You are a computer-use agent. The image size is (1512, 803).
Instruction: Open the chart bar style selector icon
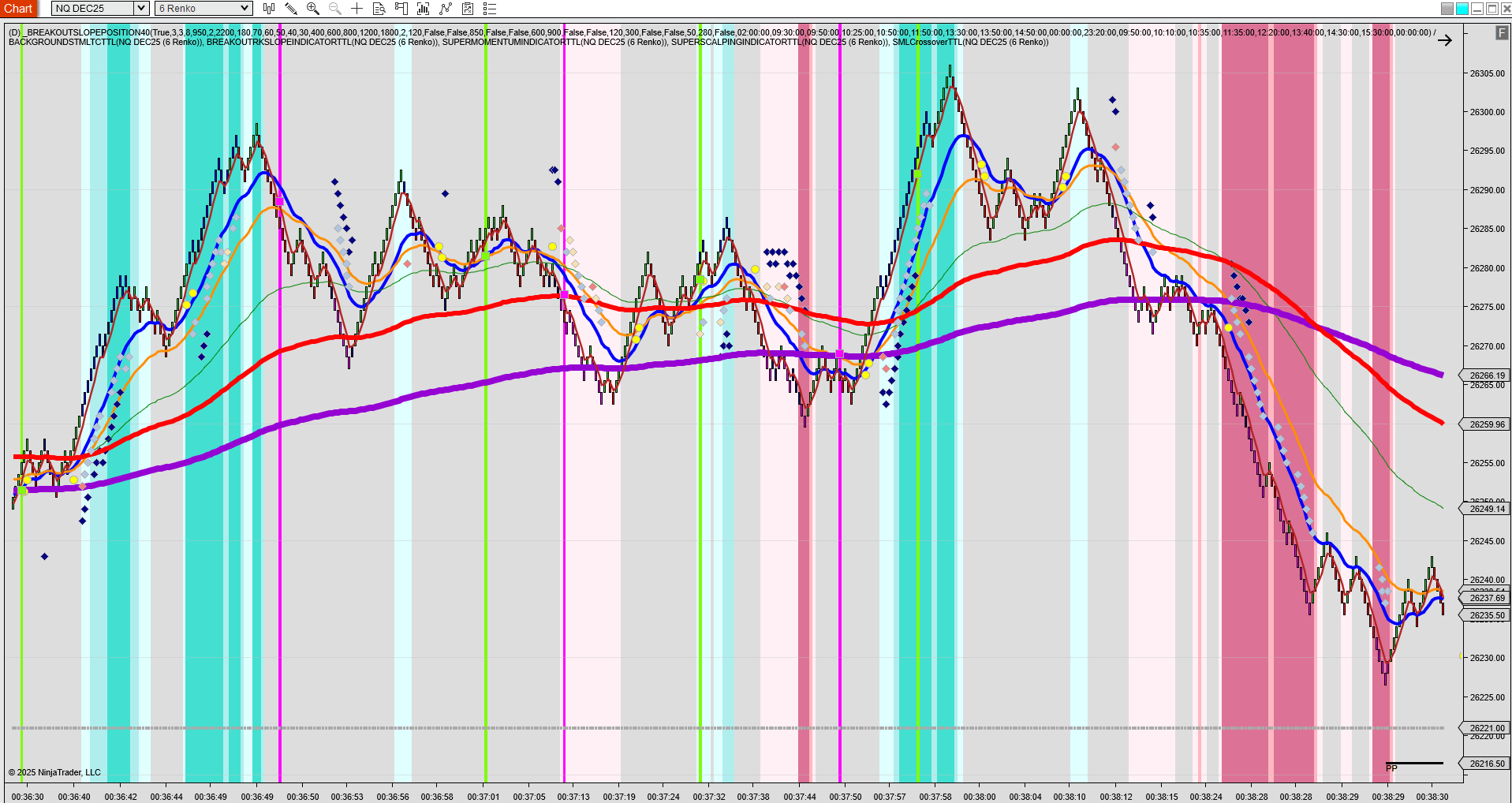coord(269,9)
